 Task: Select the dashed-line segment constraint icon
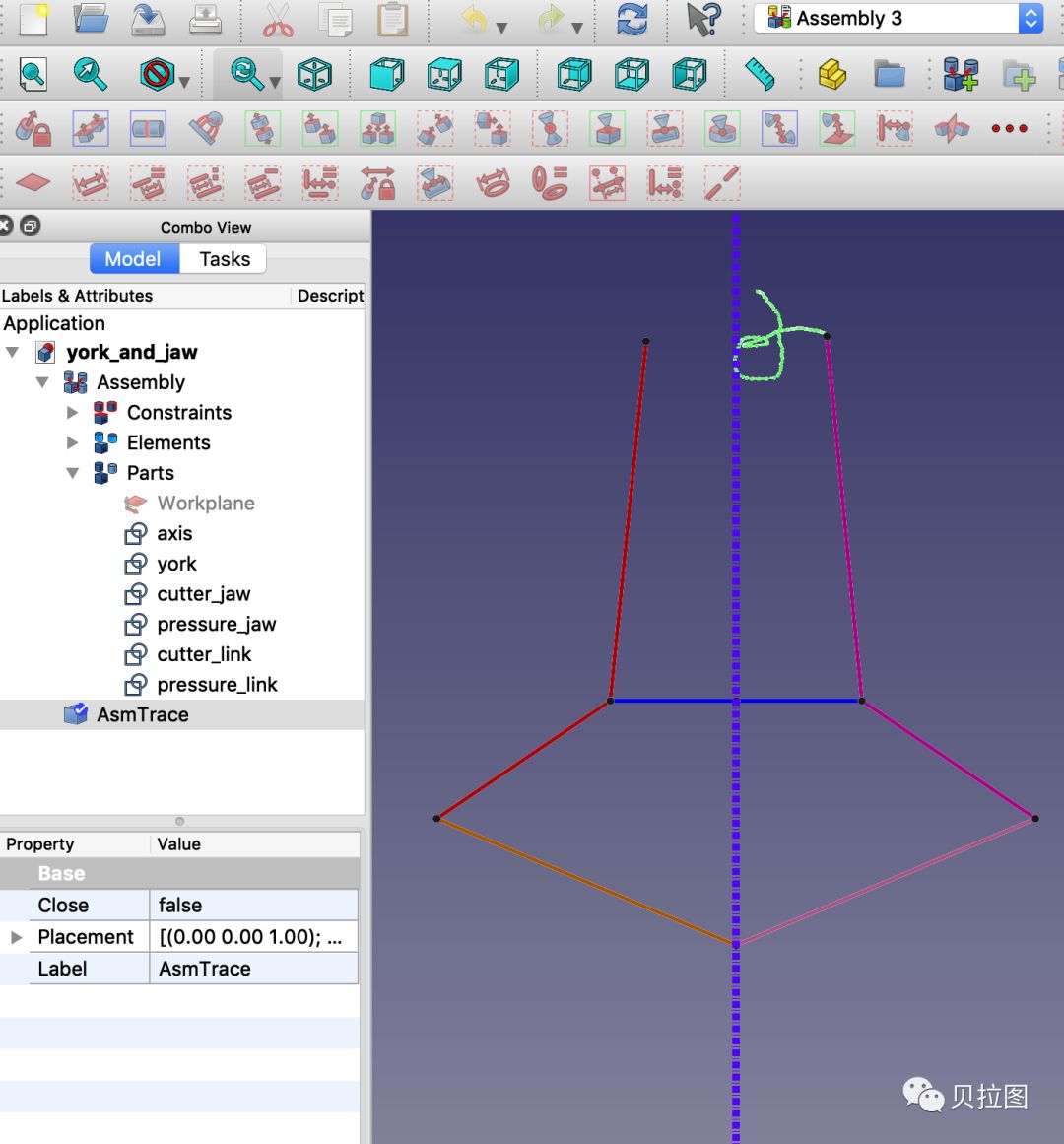coord(723,182)
